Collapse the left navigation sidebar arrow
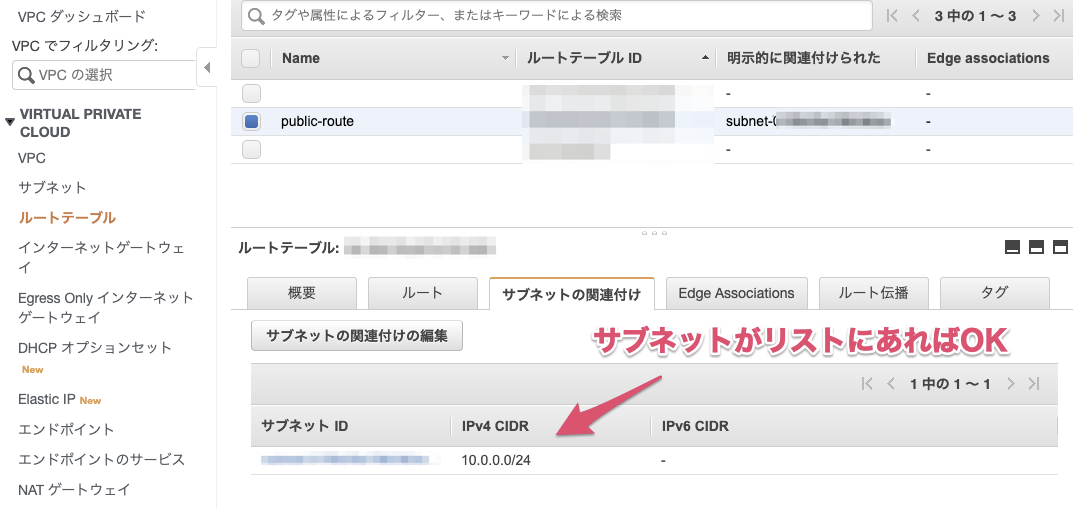1073x509 pixels. (x=207, y=68)
